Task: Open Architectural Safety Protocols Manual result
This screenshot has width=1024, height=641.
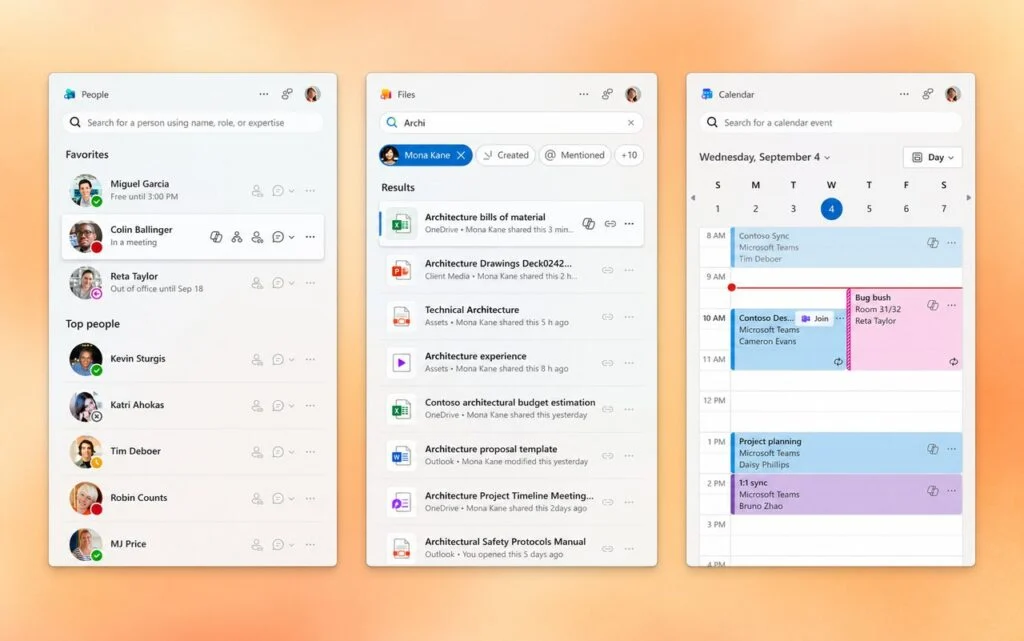Action: 511,548
